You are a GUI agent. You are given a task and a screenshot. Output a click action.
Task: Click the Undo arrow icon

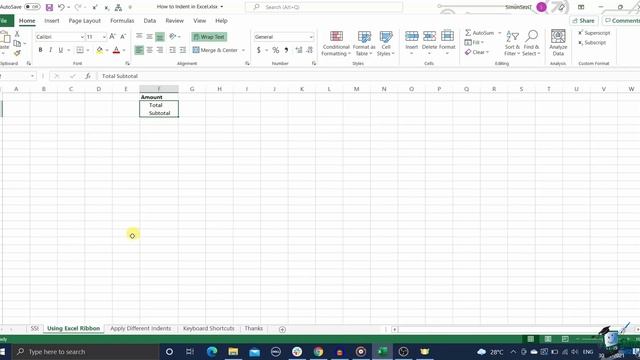click(61, 7)
